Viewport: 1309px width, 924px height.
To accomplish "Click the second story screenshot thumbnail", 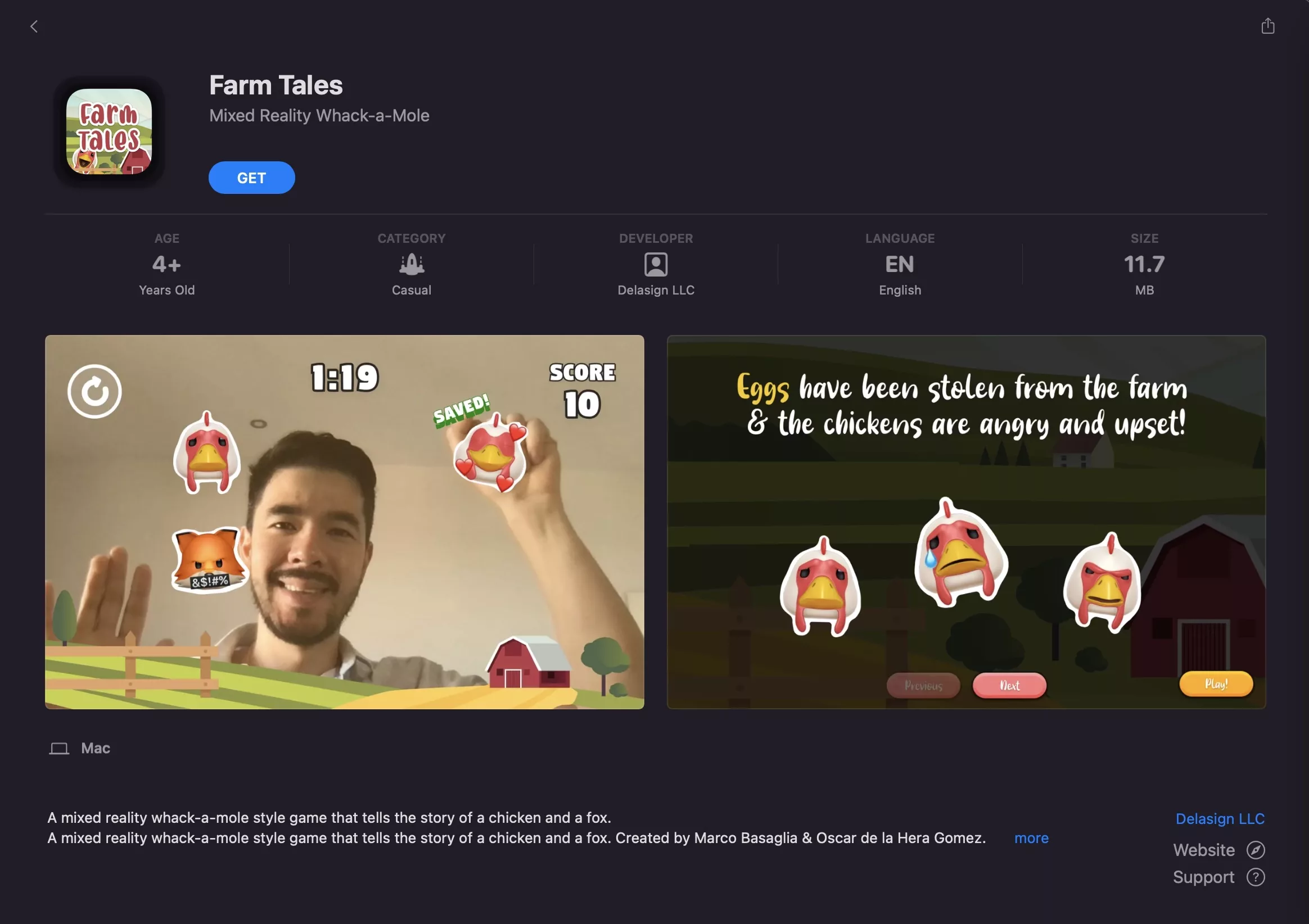I will pos(966,521).
